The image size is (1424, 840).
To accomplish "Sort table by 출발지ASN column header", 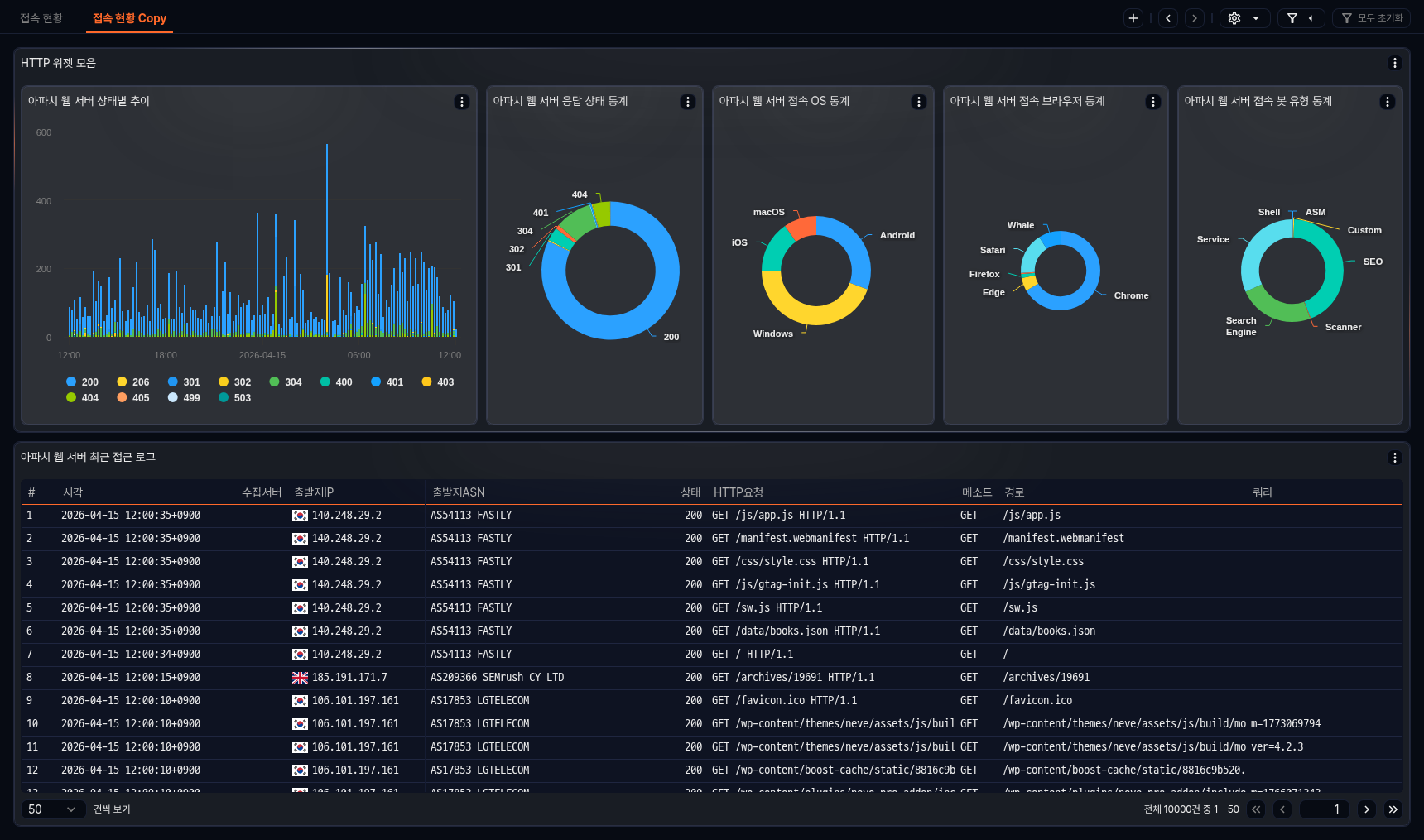I will pyautogui.click(x=459, y=492).
